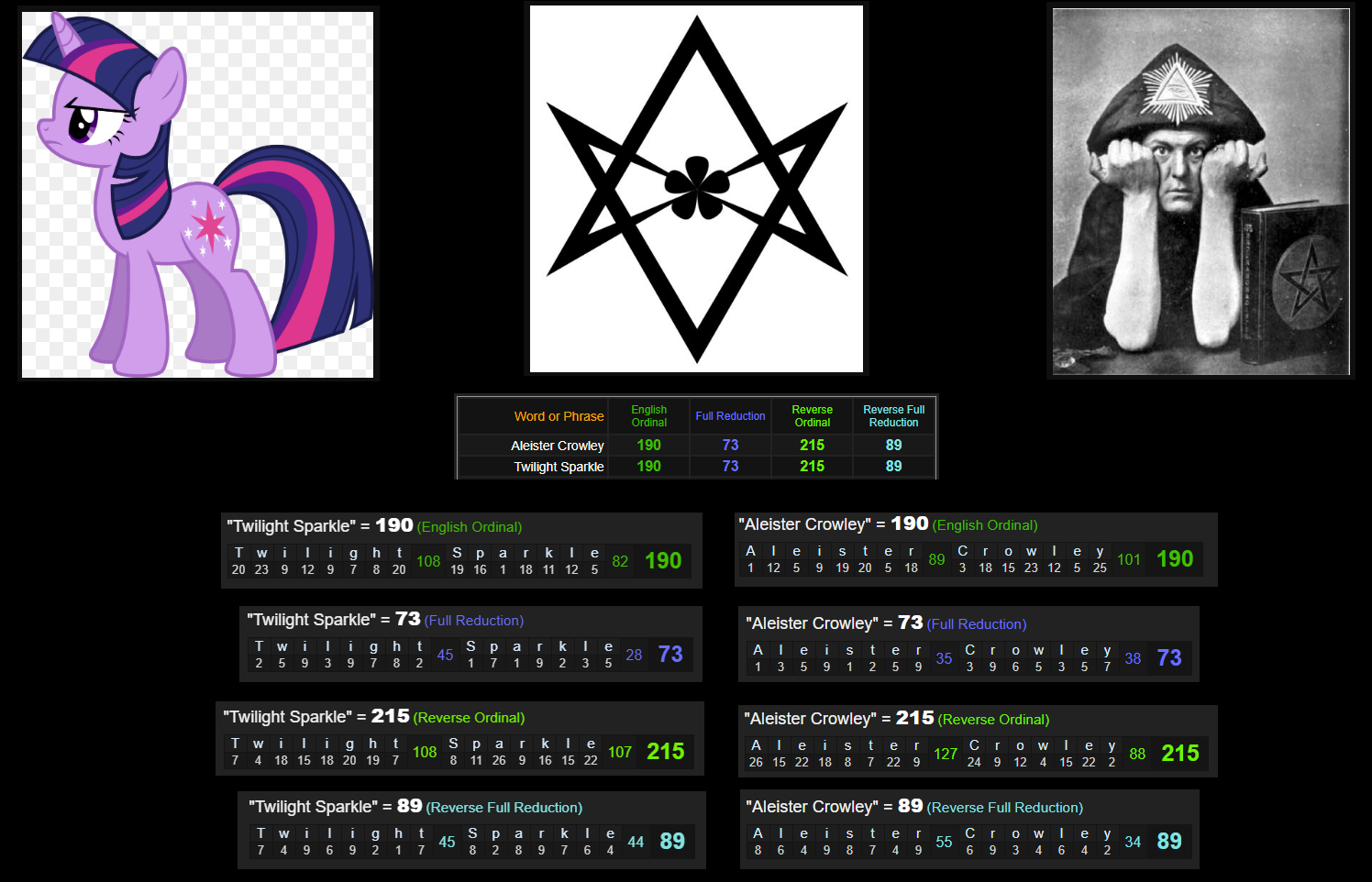The image size is (1372, 882).
Task: Select the "Aleister Crowley" name cell in the table
Action: [x=558, y=446]
